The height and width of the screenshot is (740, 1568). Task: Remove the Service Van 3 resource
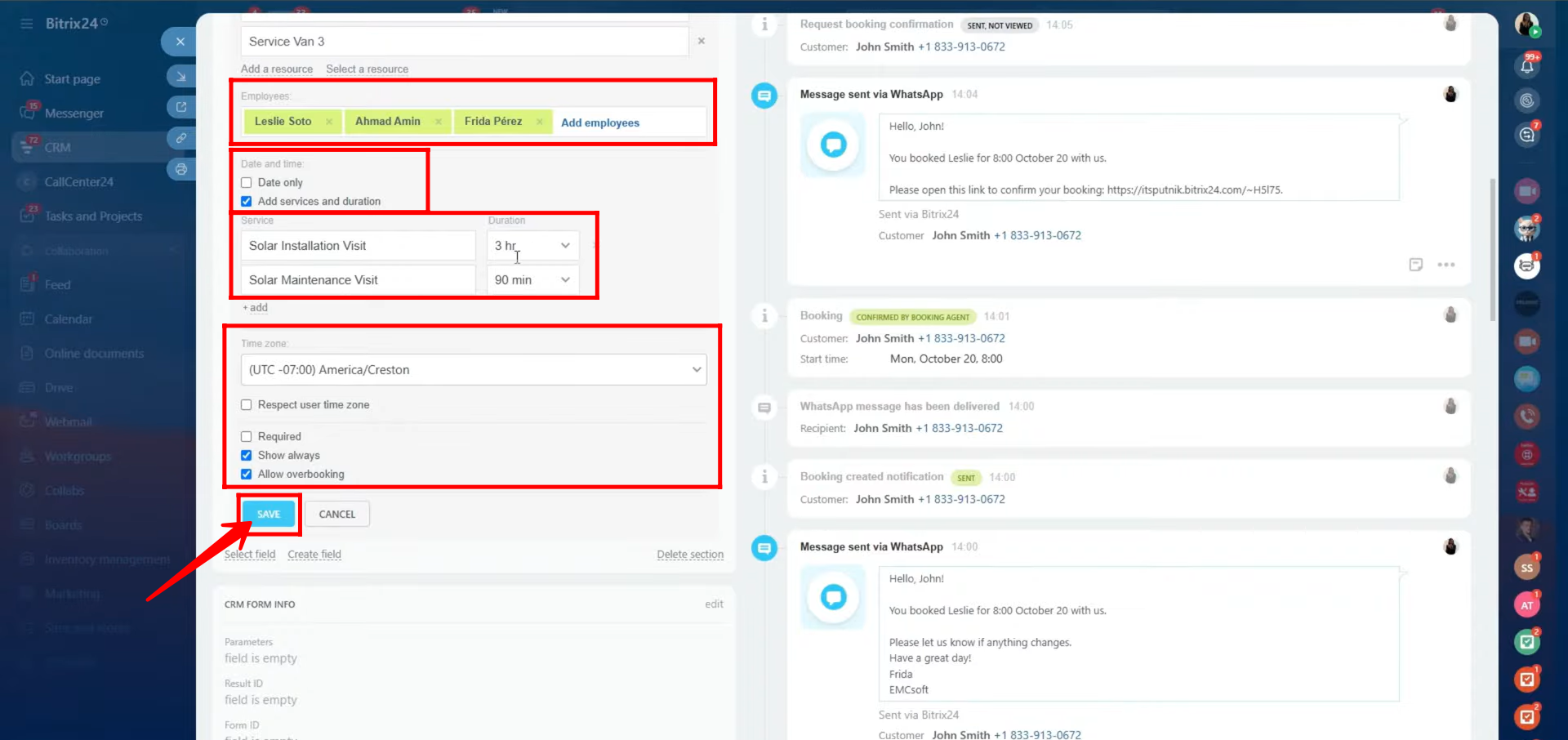click(701, 41)
